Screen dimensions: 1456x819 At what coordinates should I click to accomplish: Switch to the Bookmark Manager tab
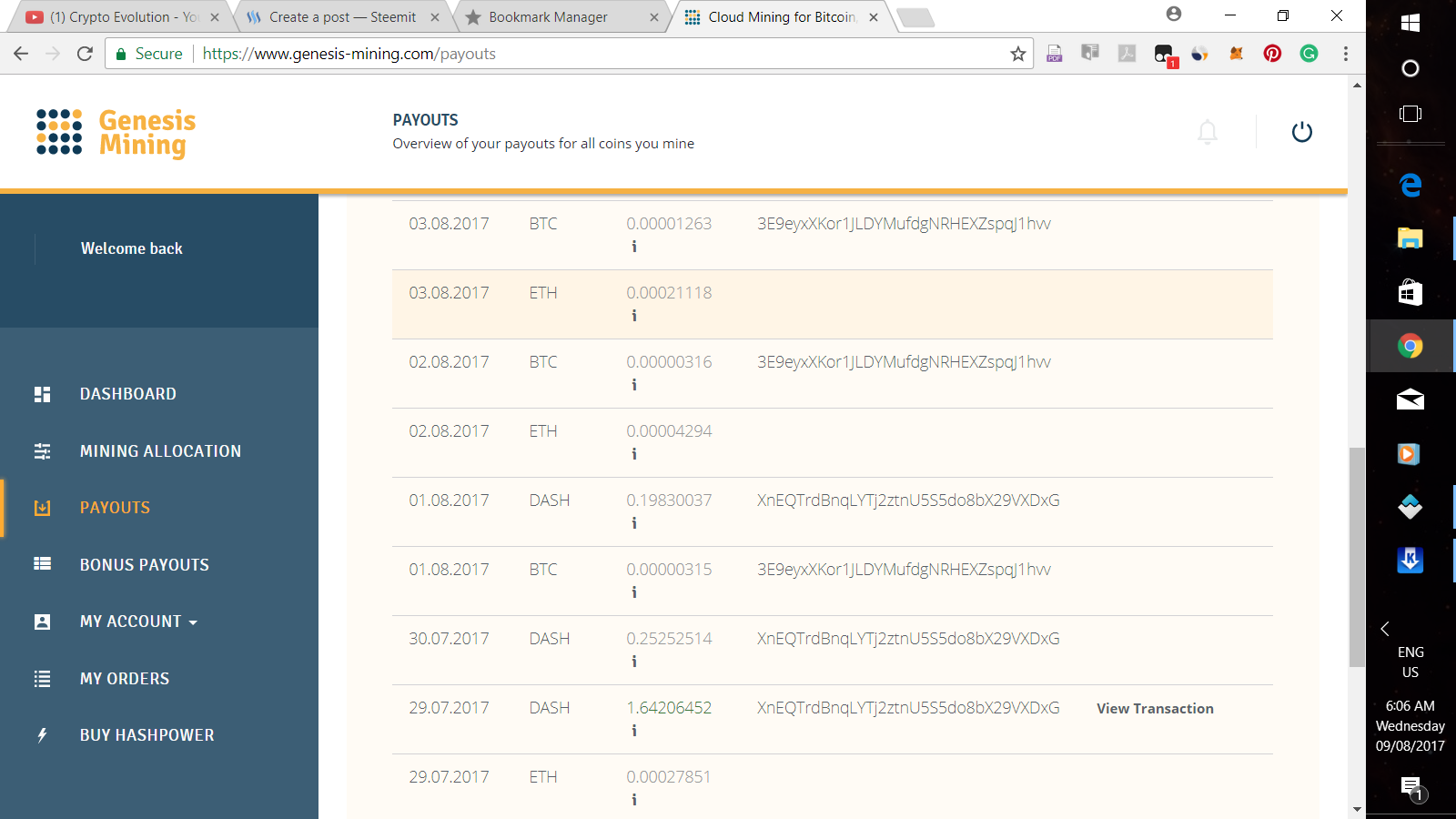(548, 17)
